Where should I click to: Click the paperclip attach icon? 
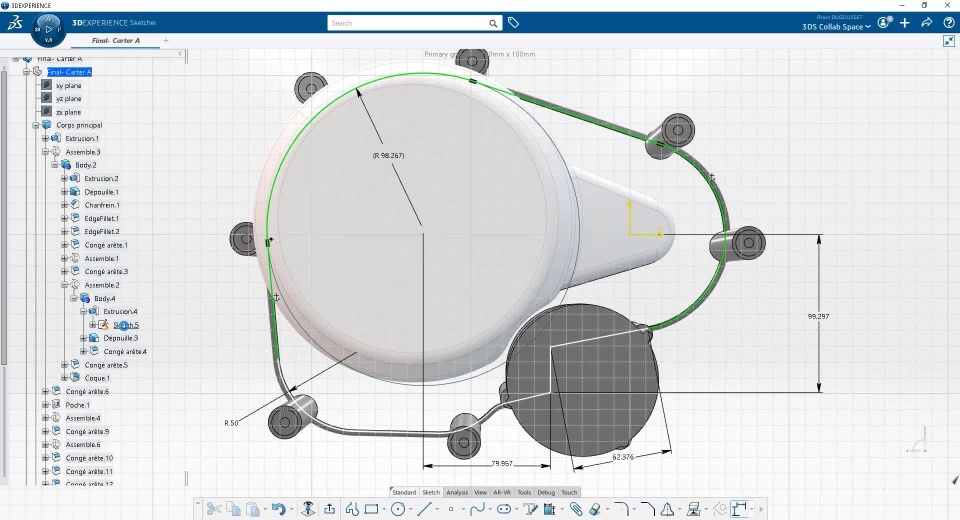point(576,508)
